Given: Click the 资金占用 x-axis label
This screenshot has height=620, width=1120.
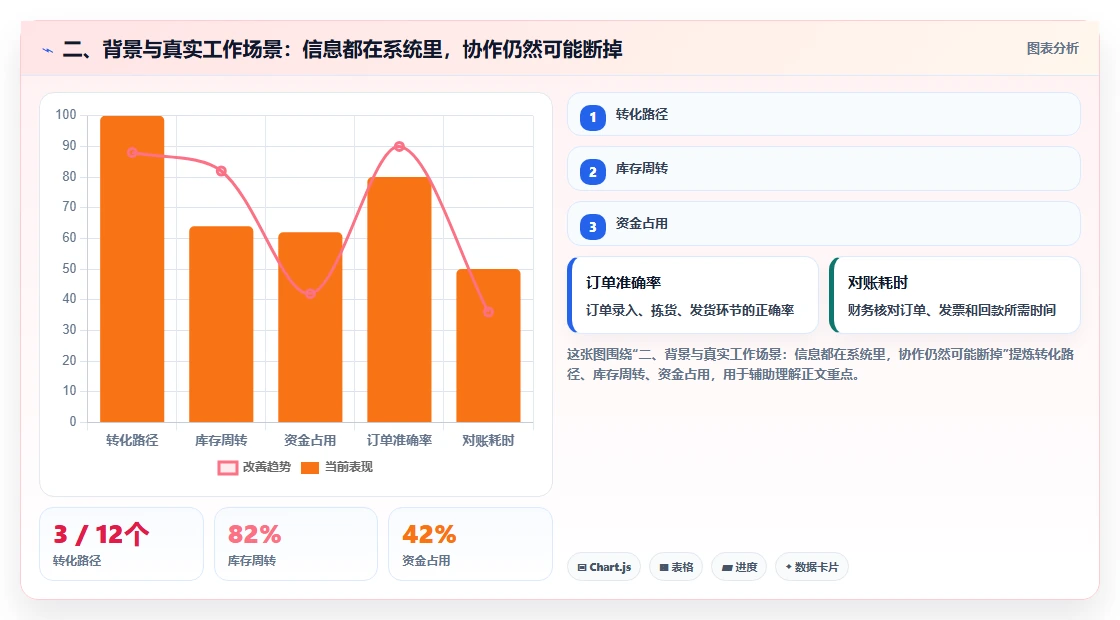Looking at the screenshot, I should coord(310,441).
